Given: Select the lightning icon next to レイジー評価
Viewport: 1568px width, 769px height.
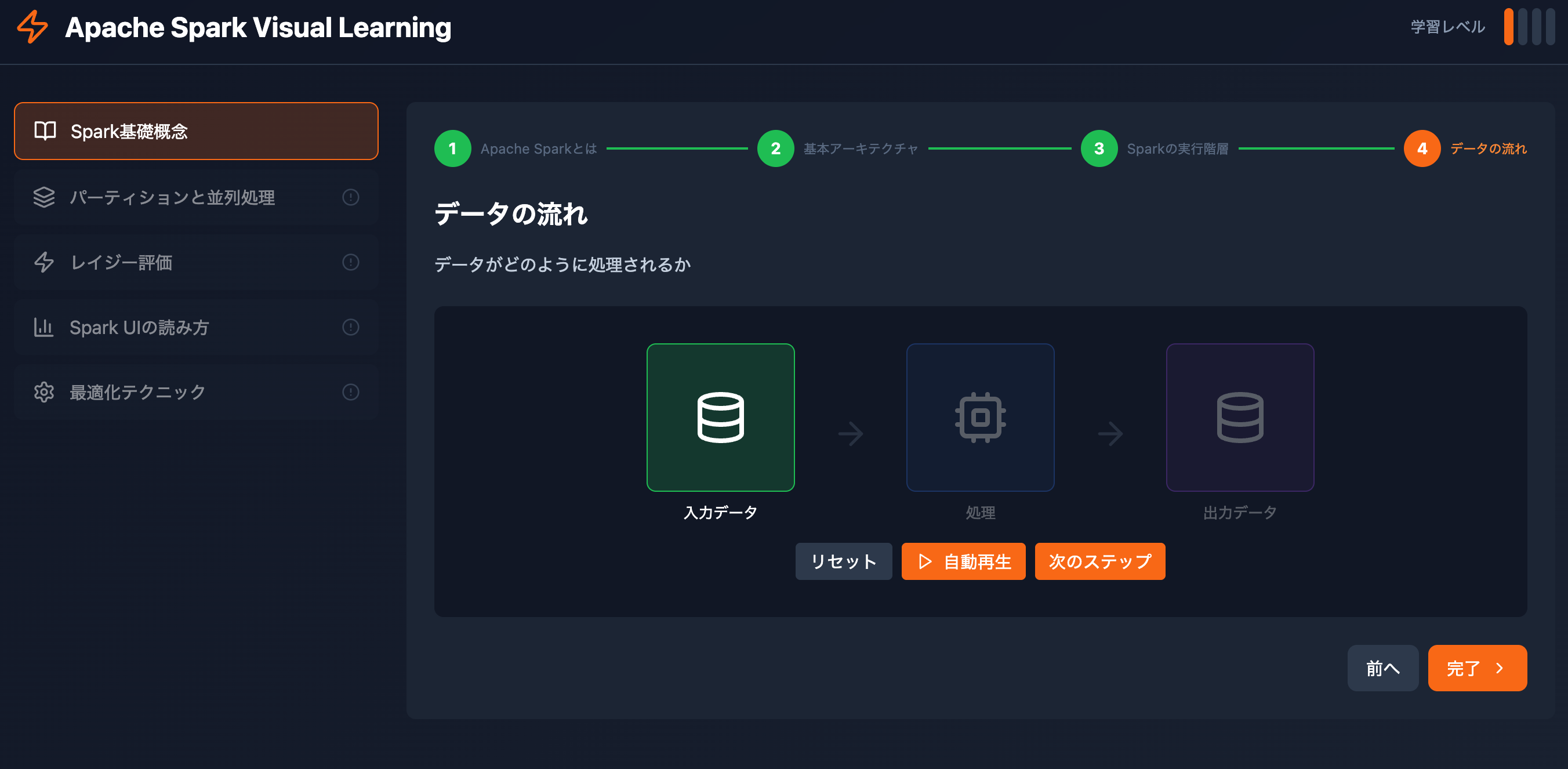Looking at the screenshot, I should (43, 262).
